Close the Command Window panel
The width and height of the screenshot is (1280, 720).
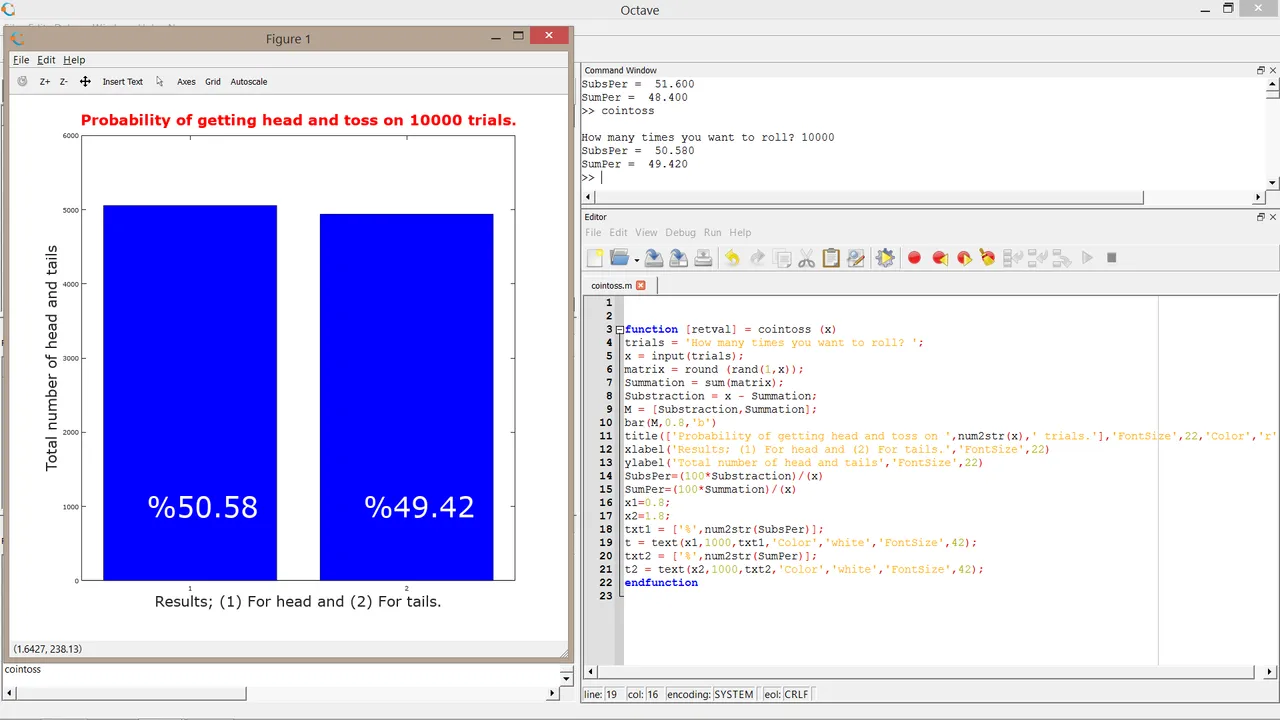pos(1273,70)
